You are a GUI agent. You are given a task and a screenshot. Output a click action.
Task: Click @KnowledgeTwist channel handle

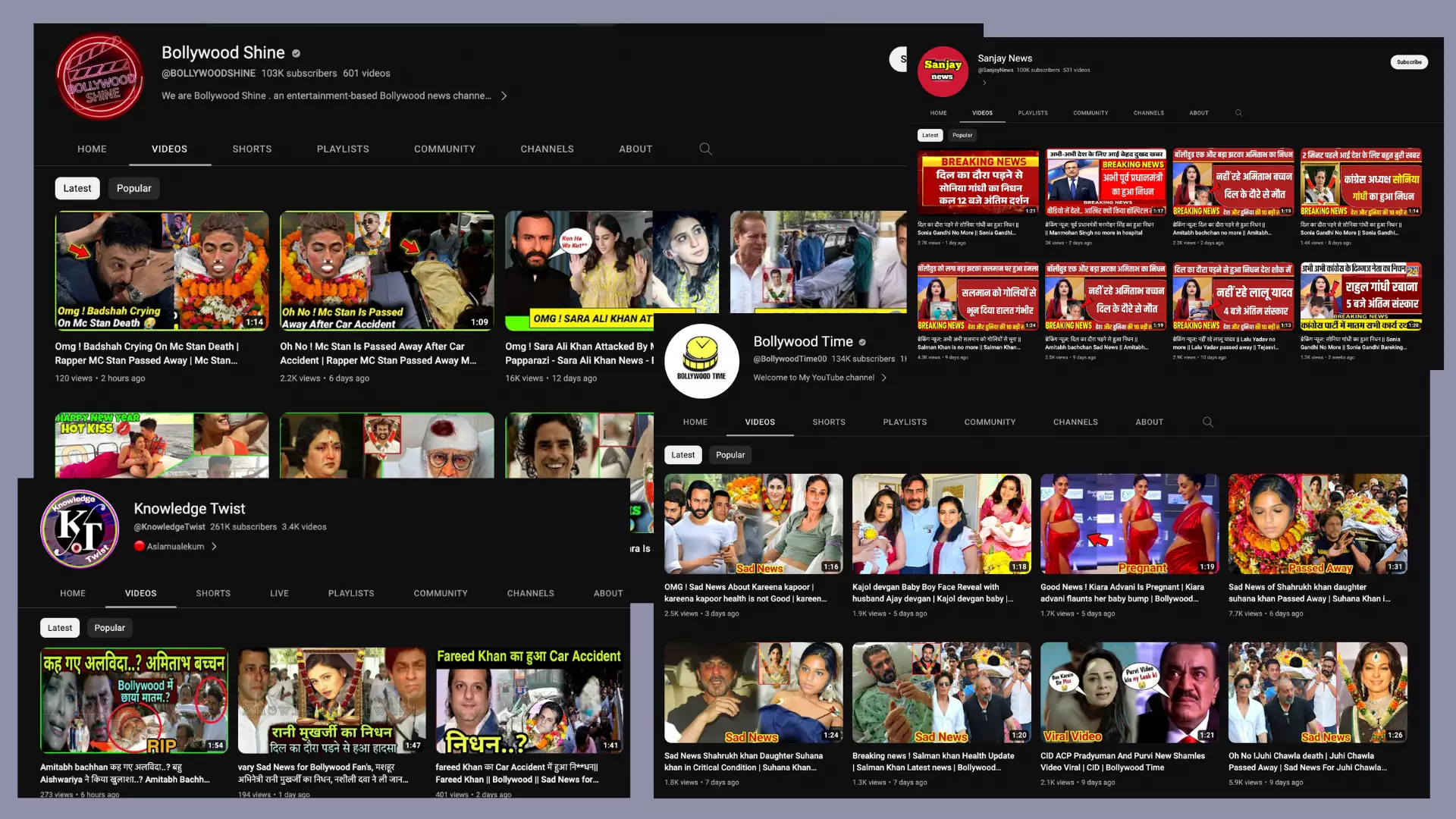(x=169, y=527)
